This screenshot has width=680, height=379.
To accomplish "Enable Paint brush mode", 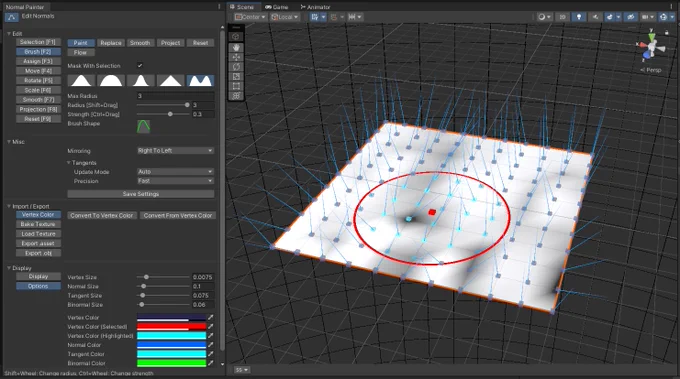I will pos(81,43).
